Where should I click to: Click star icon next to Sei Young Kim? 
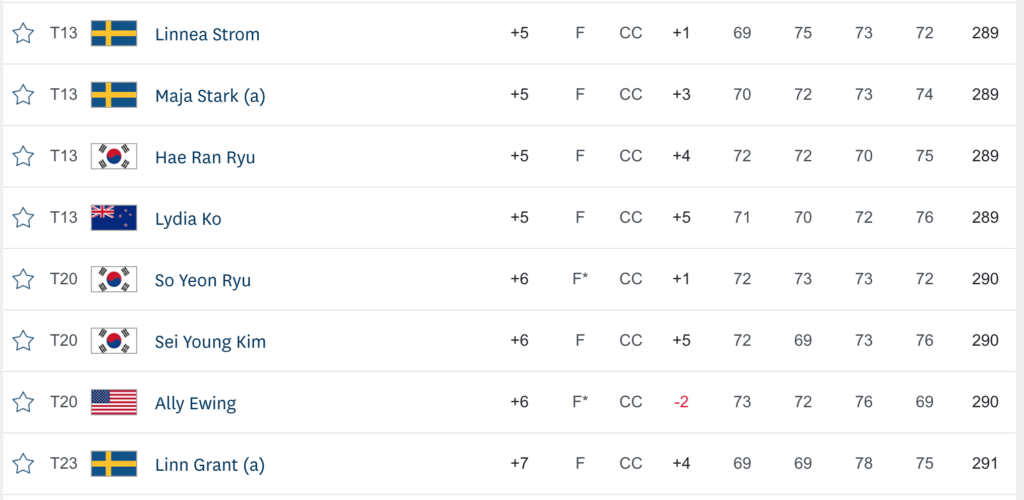pyautogui.click(x=23, y=341)
